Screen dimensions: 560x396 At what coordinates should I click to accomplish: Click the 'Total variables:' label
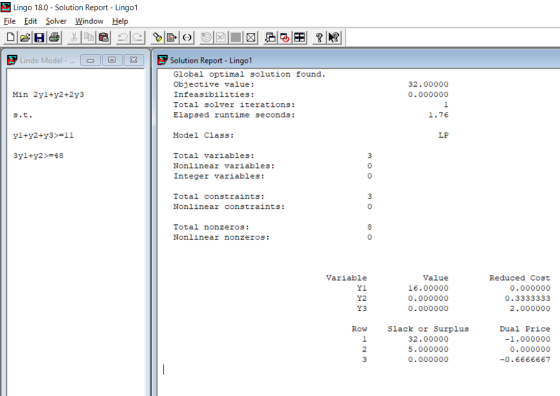point(214,156)
